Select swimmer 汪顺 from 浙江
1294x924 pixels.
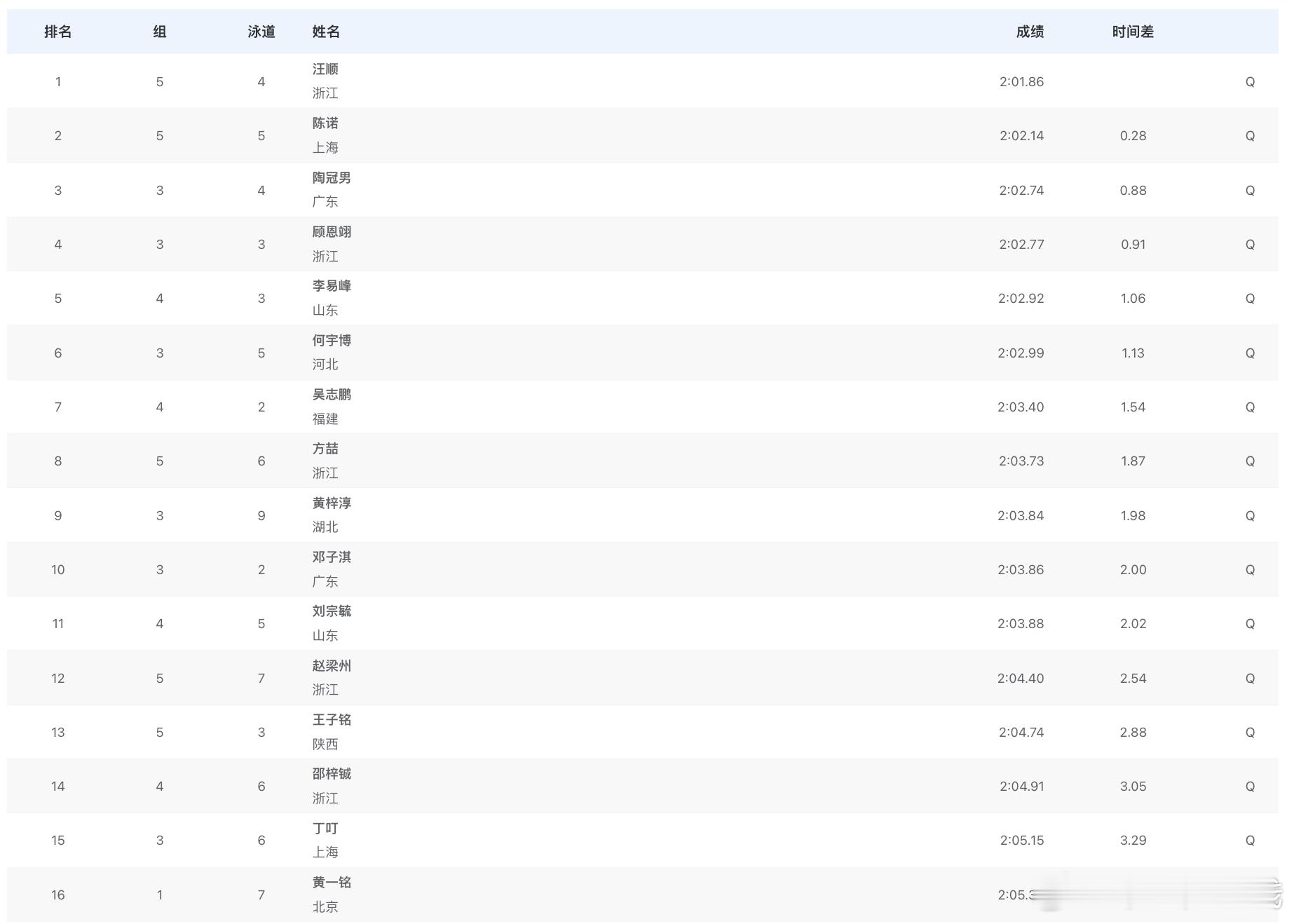point(325,69)
